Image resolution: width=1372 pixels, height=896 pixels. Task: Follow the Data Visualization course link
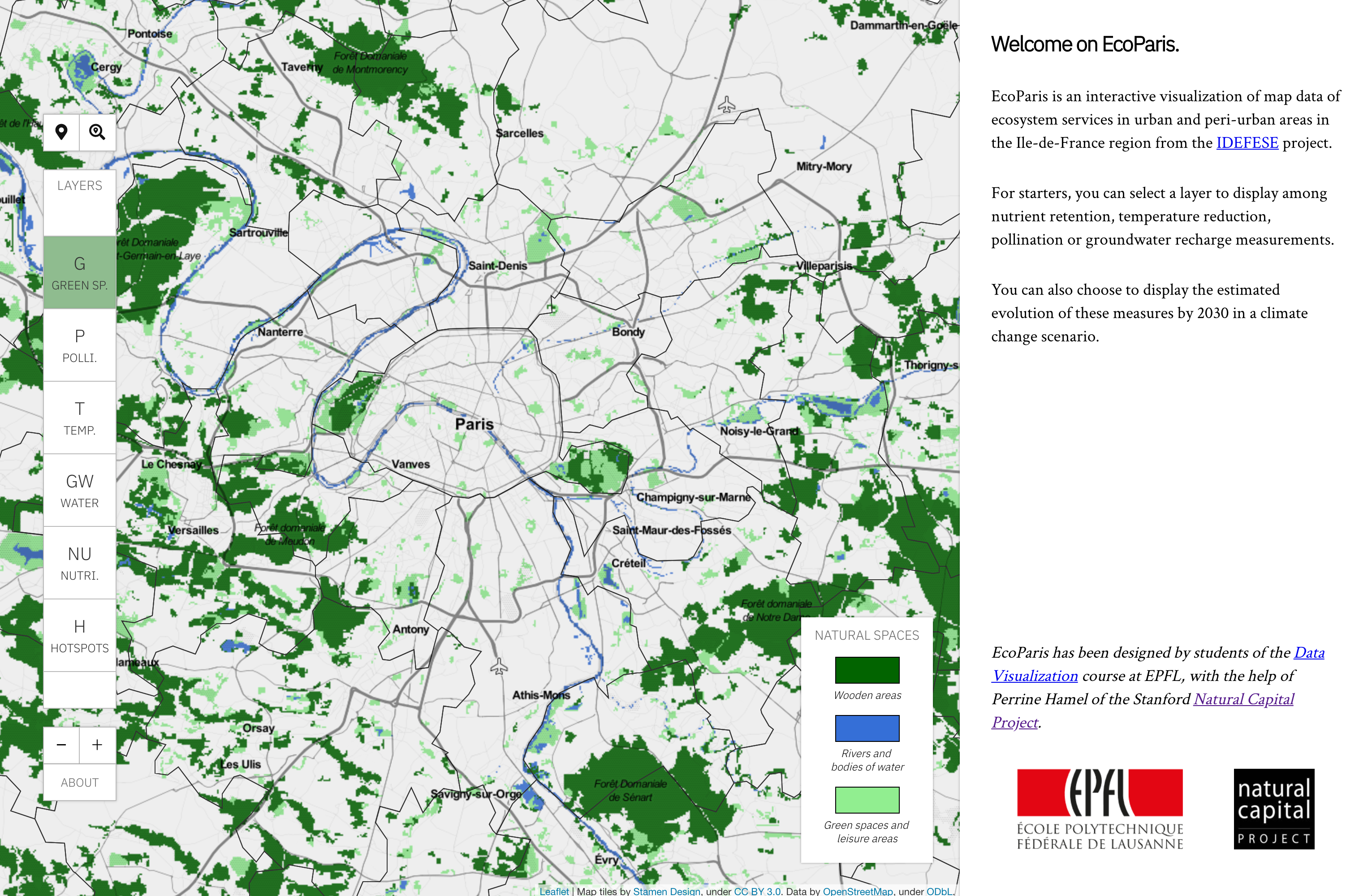click(x=1035, y=676)
